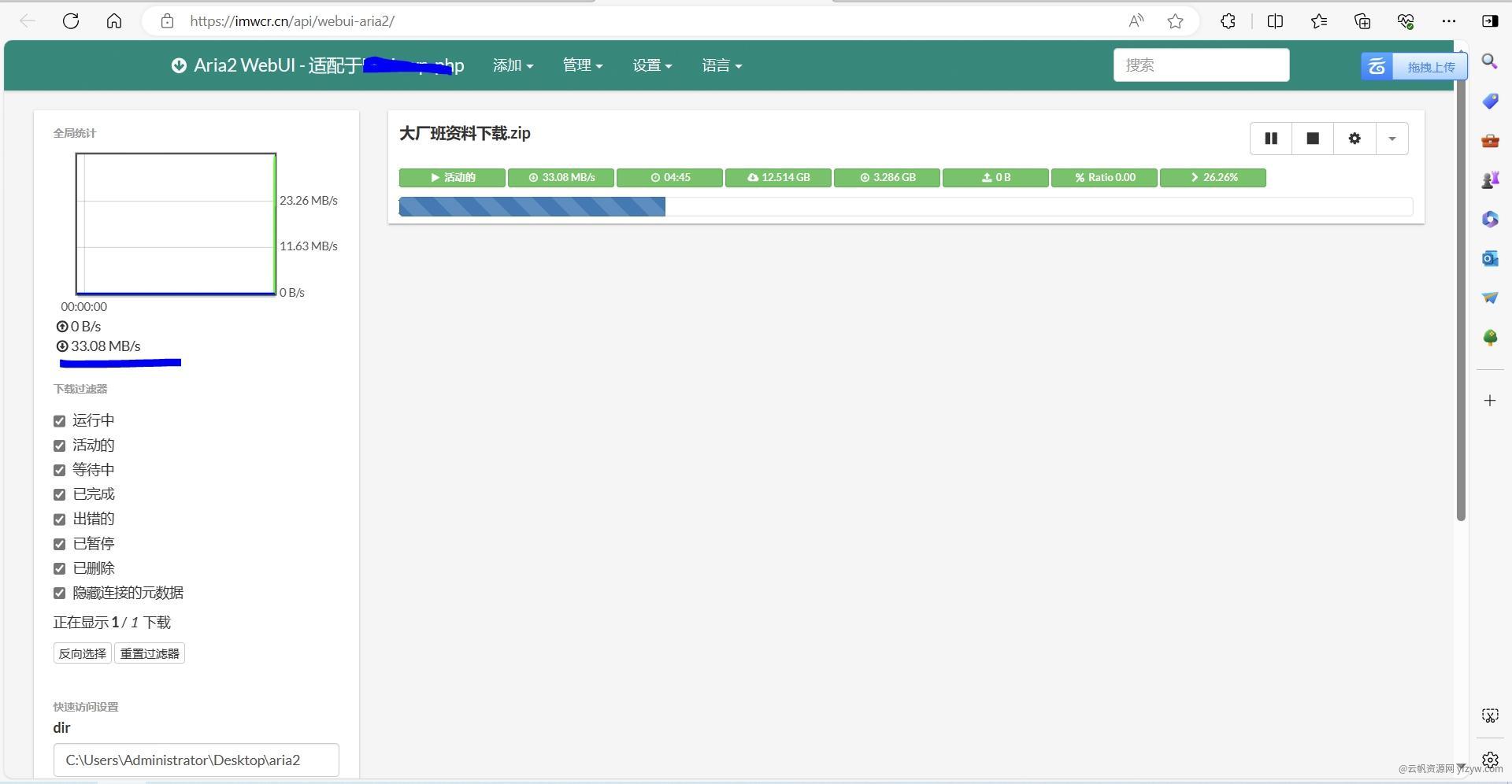Toggle the Edge sidebar panel button
The width and height of the screenshot is (1512, 784).
point(1490,21)
